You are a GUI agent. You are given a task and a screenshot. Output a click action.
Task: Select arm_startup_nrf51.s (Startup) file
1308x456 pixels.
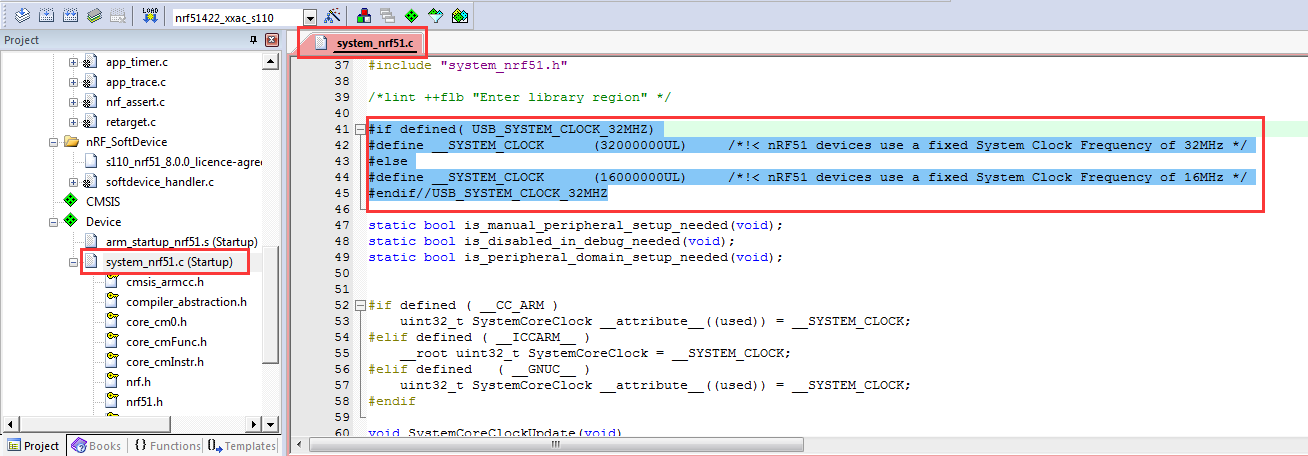coord(181,242)
